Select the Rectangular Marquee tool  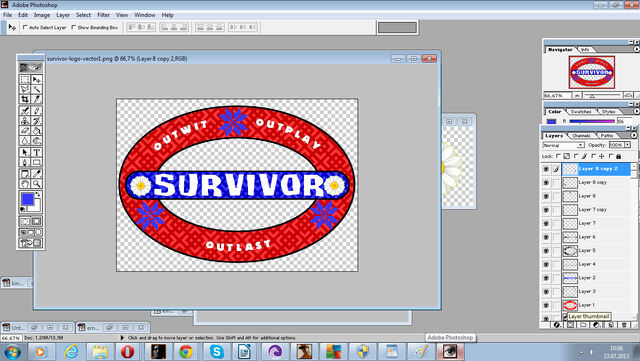(x=24, y=80)
